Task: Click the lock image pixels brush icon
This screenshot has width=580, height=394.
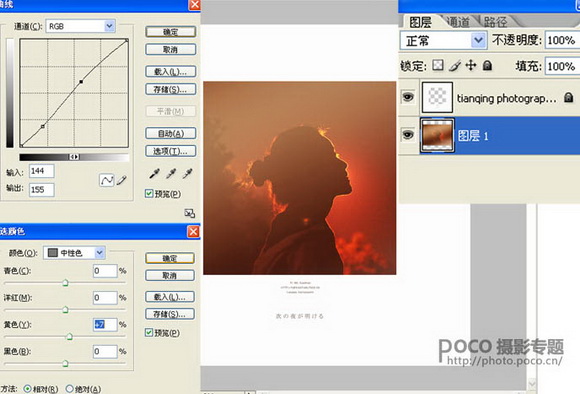Action: click(x=455, y=65)
